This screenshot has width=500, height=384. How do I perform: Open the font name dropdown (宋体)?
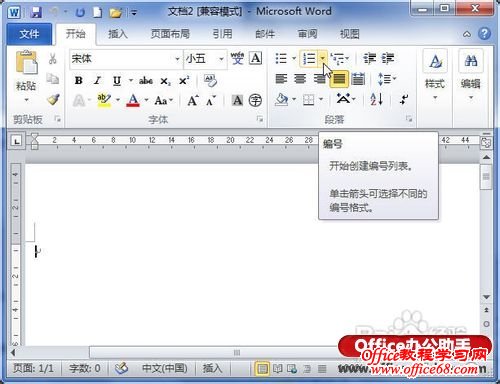[x=177, y=59]
